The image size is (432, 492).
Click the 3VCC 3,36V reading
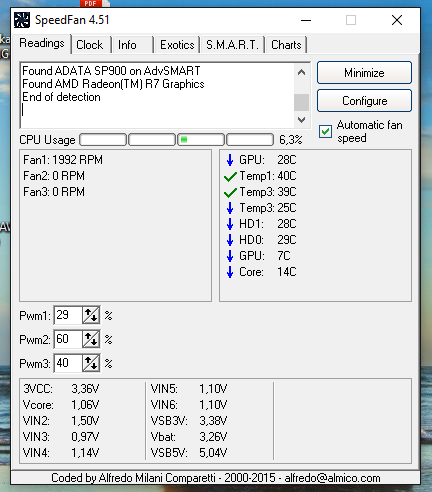[x=61, y=389]
